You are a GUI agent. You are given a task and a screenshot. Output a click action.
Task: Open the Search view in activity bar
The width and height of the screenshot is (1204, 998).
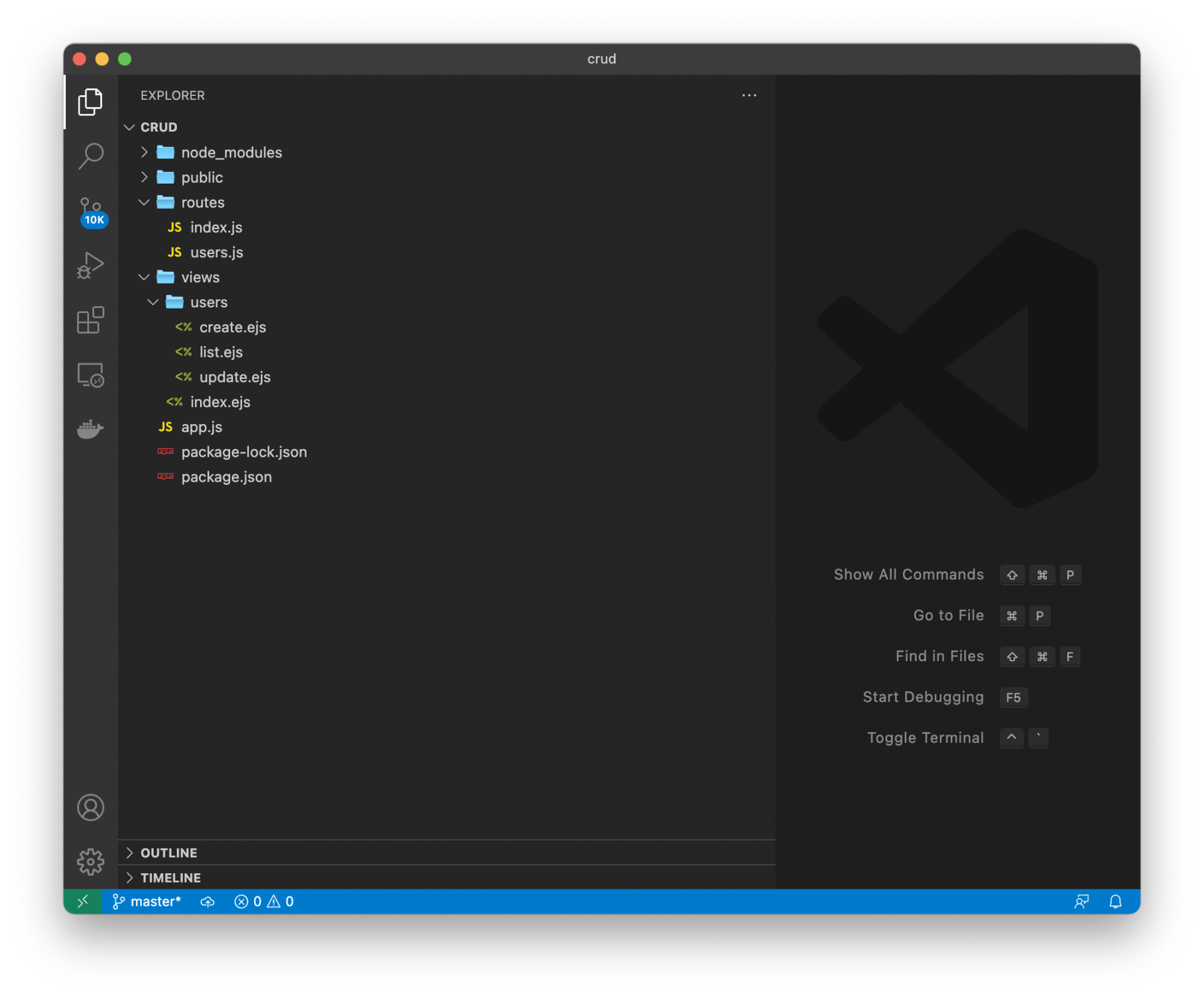pos(91,156)
